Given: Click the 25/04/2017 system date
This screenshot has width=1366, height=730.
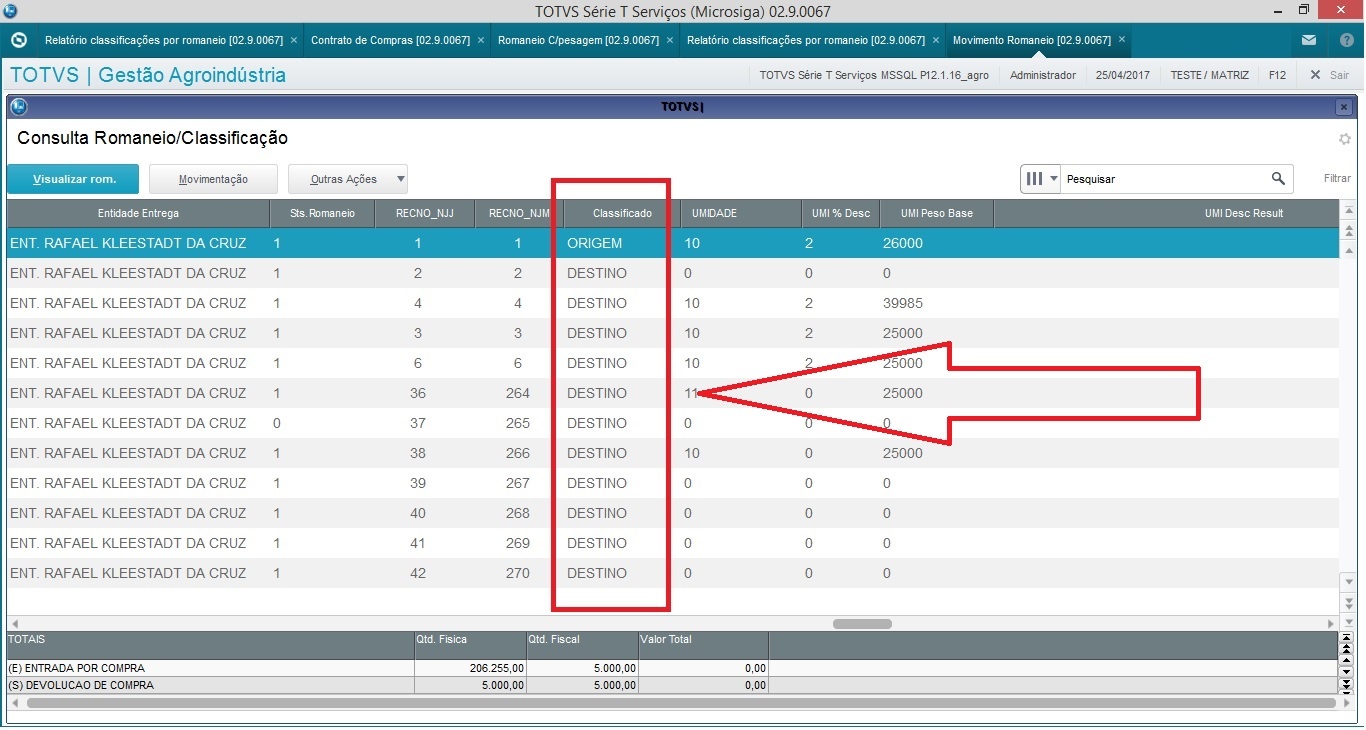Looking at the screenshot, I should click(x=1123, y=75).
